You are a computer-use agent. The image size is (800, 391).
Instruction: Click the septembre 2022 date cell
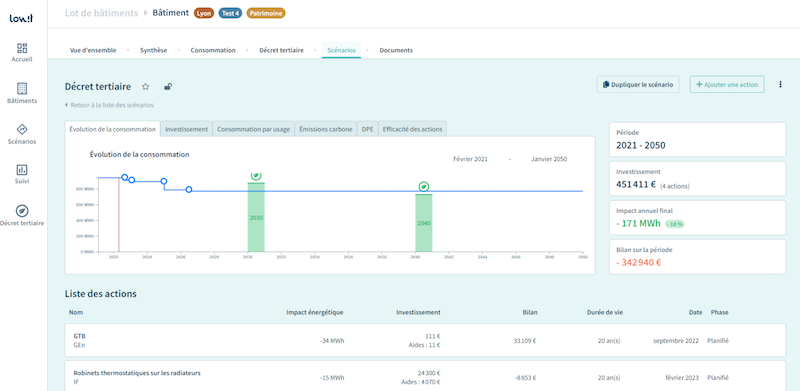tap(676, 341)
